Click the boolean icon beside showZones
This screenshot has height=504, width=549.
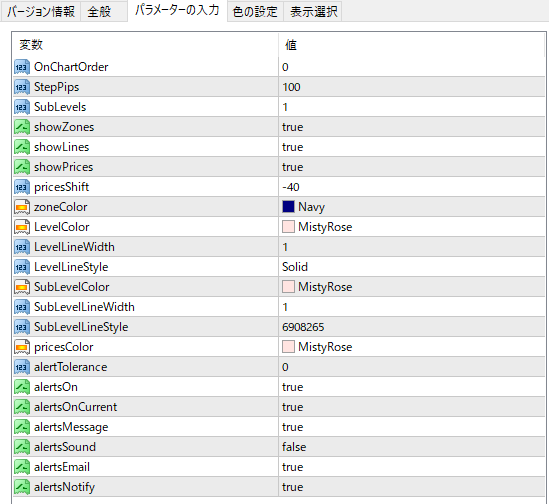click(22, 127)
